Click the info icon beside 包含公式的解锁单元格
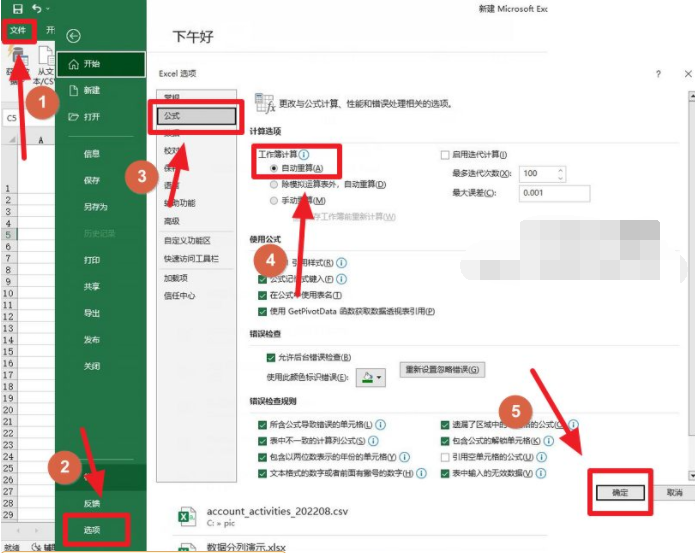The image size is (695, 553). 549,441
